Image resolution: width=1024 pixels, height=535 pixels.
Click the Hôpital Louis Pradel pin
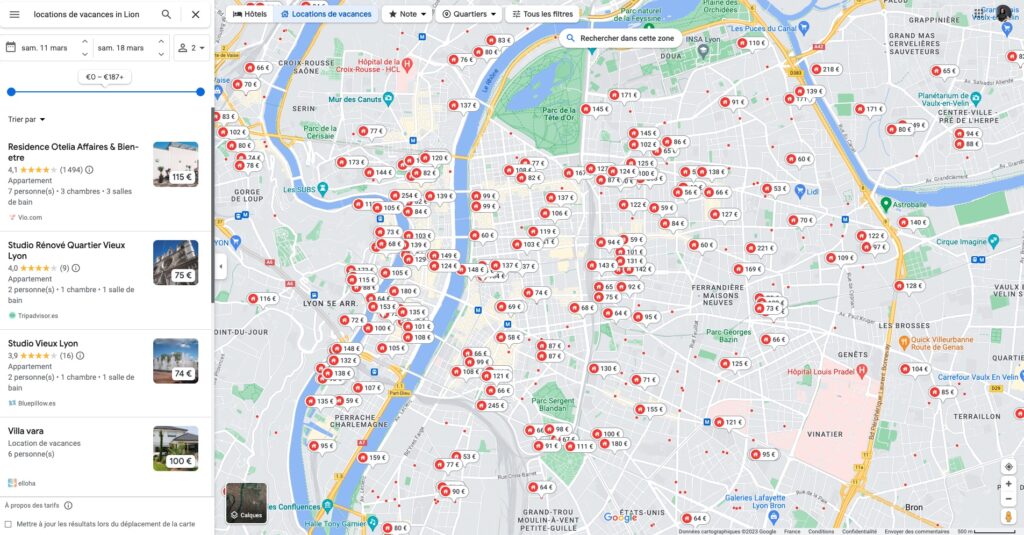(861, 372)
